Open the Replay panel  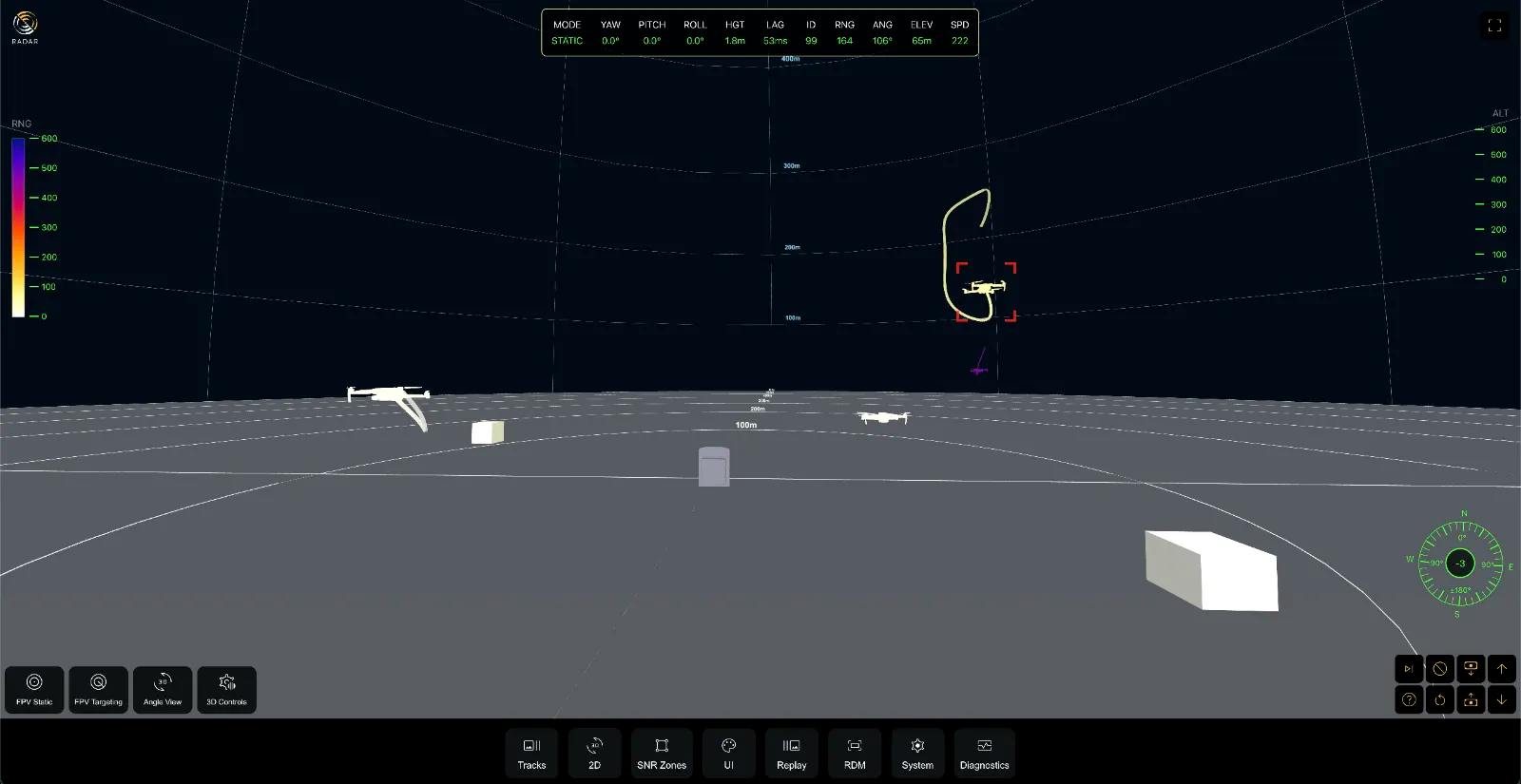tap(791, 753)
